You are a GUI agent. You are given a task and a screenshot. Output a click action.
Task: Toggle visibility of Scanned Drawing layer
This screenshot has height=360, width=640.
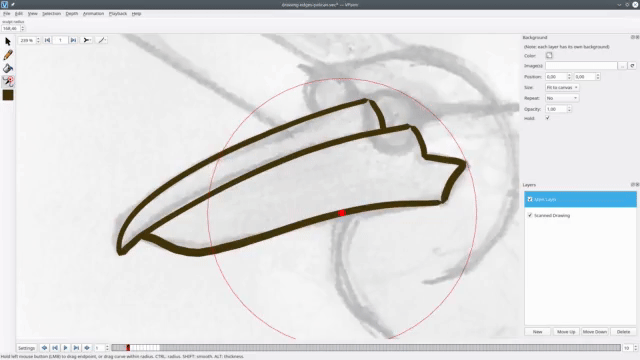pyautogui.click(x=530, y=215)
